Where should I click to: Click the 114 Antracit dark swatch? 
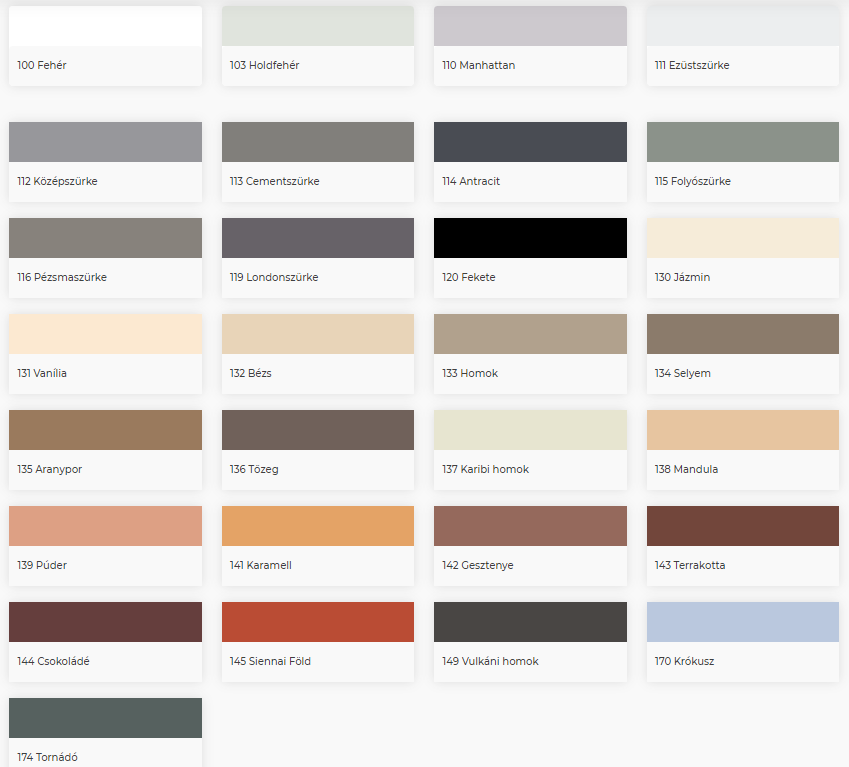click(x=530, y=142)
